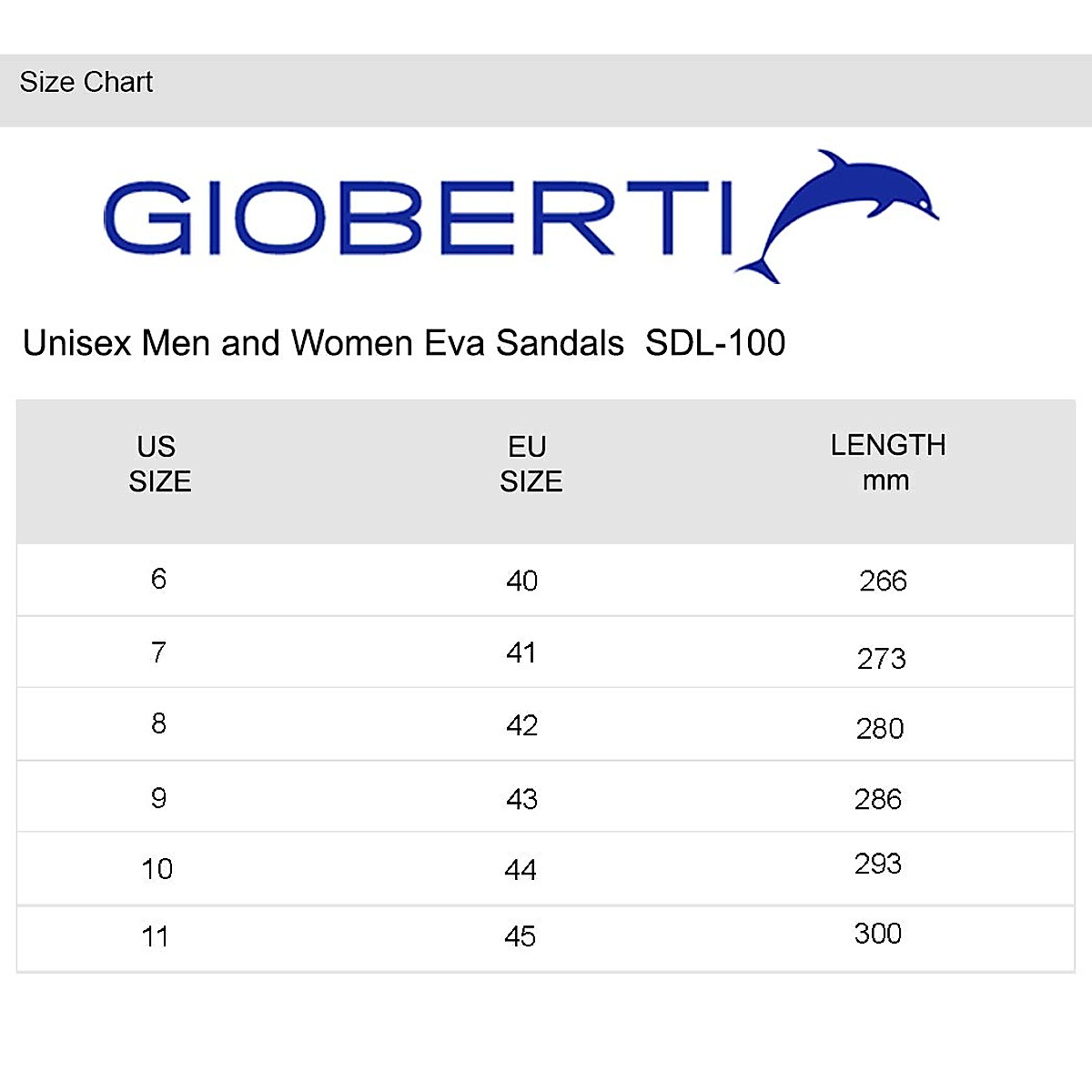This screenshot has width=1092, height=1092.
Task: Select US size 9 cell
Action: pyautogui.click(x=158, y=798)
